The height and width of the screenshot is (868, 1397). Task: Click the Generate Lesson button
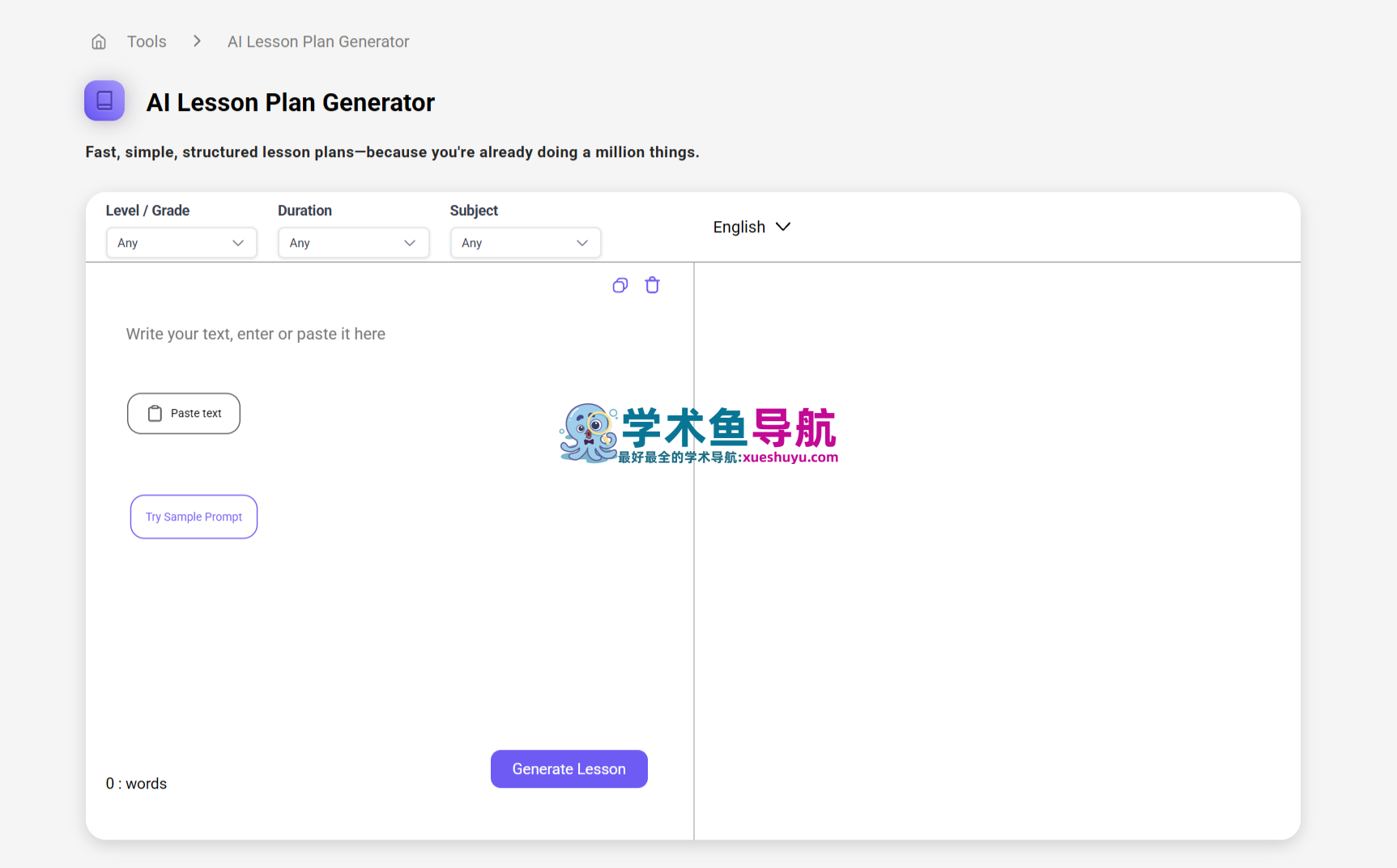(x=569, y=769)
